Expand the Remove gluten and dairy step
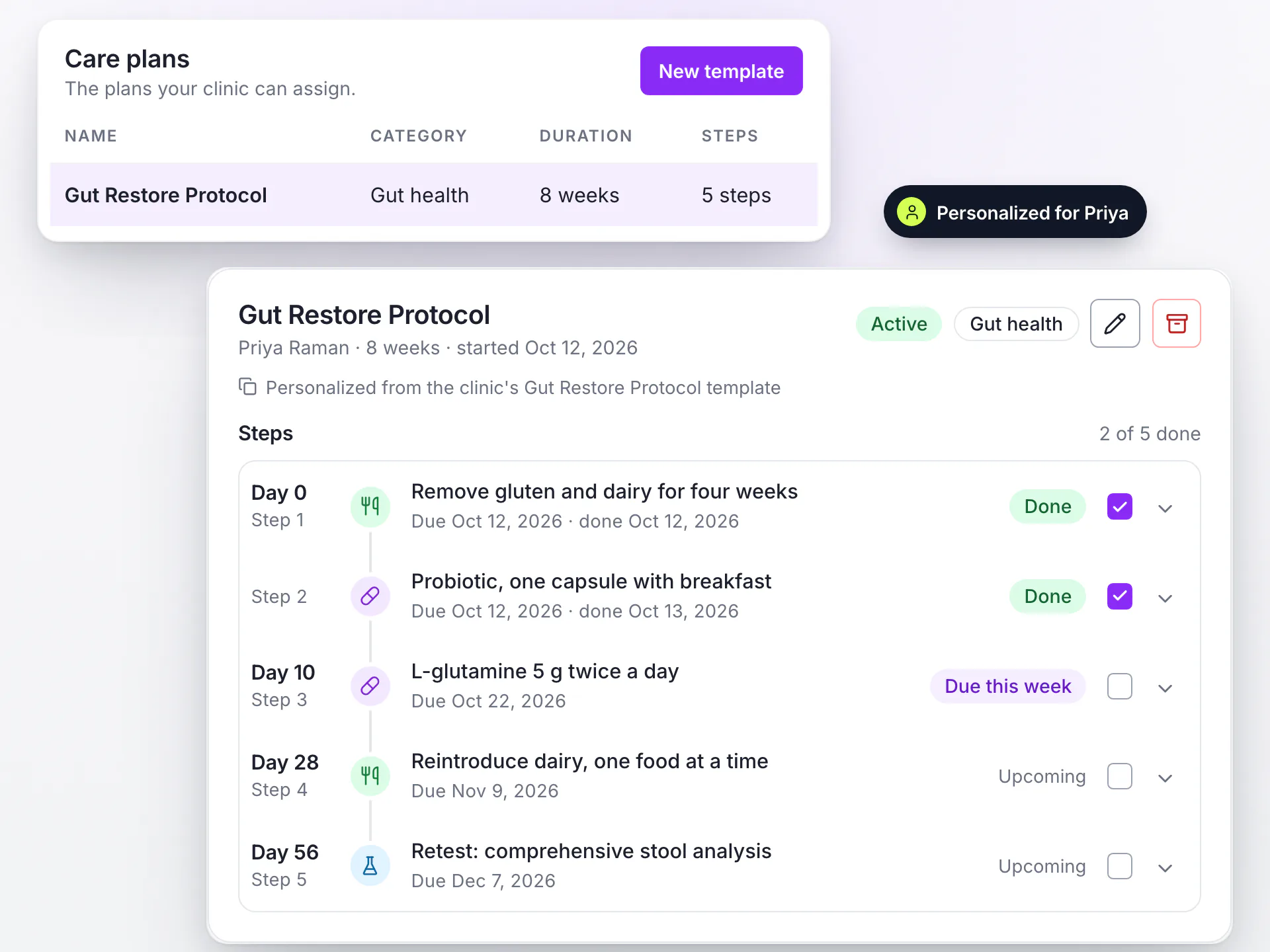 point(1165,508)
